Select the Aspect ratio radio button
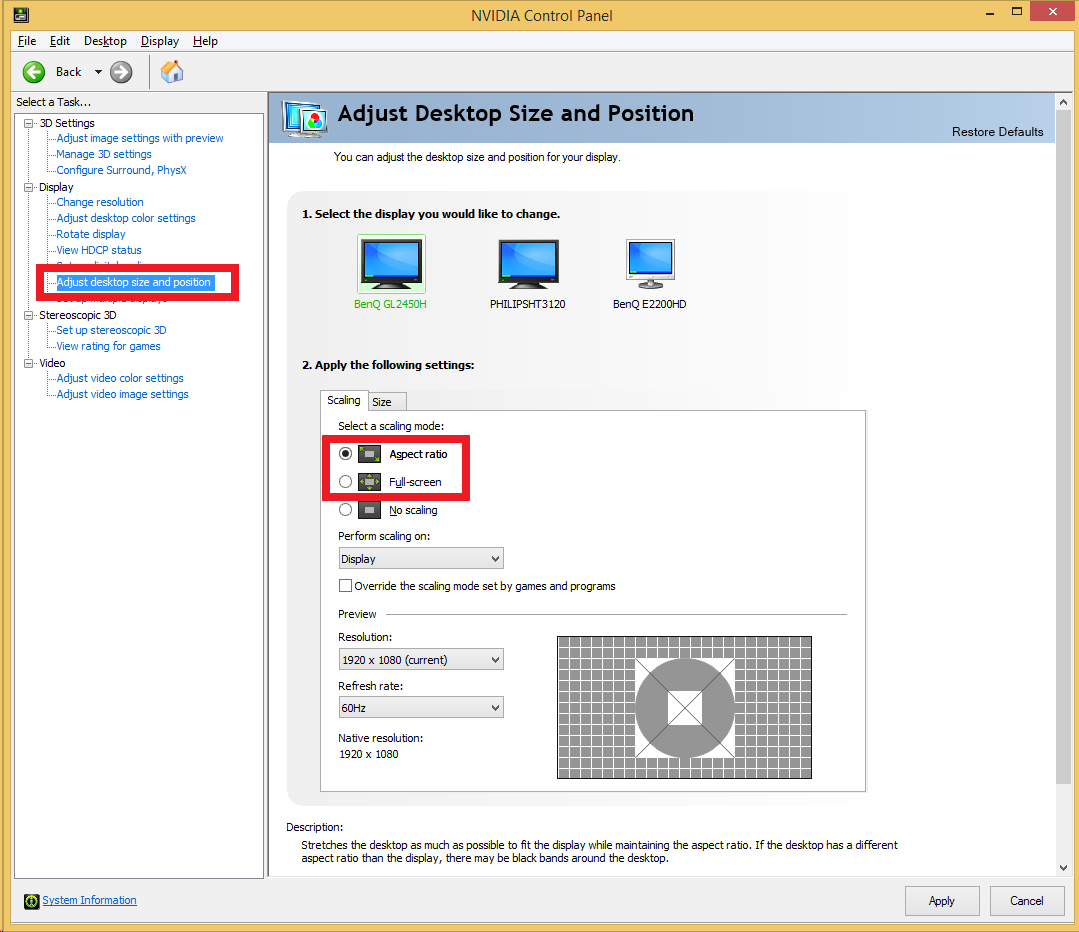 345,454
